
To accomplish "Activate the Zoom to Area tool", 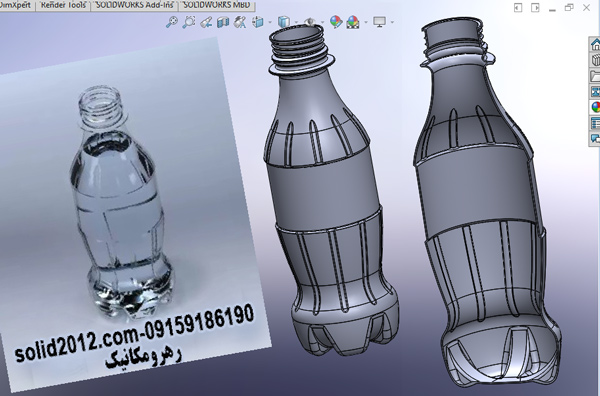I will pyautogui.click(x=189, y=22).
